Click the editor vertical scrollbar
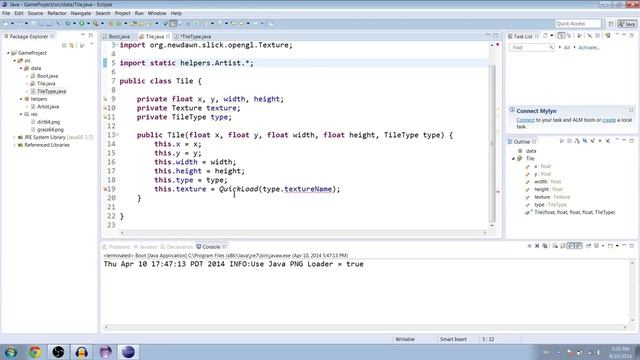 click(x=492, y=143)
